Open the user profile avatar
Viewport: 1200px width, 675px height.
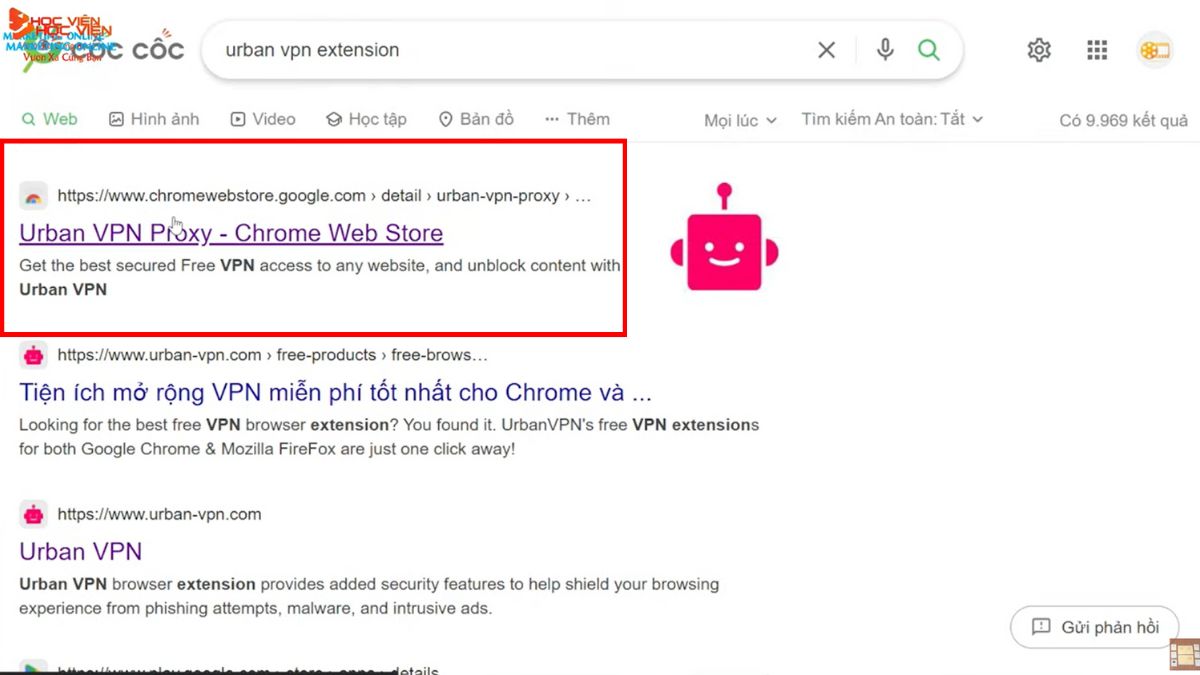(x=1155, y=50)
